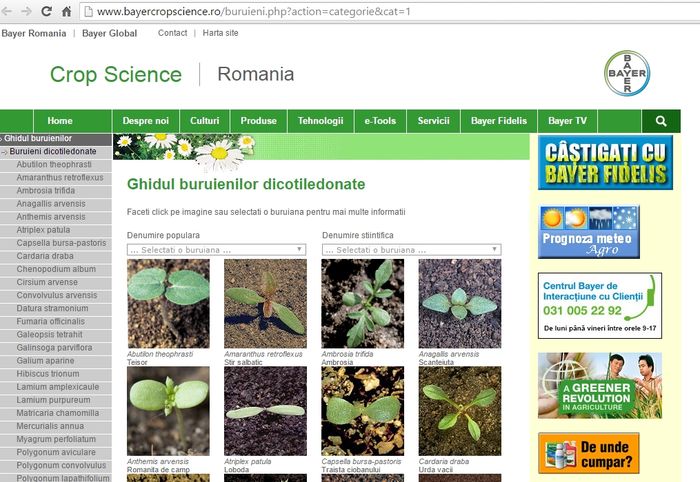Open the e-Tools menu

pyautogui.click(x=380, y=121)
